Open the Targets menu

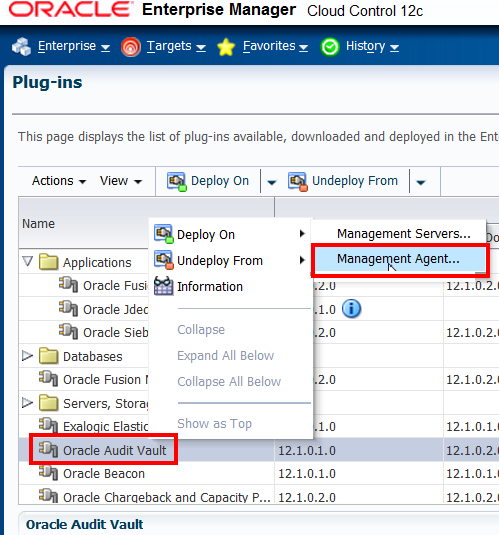(x=176, y=46)
